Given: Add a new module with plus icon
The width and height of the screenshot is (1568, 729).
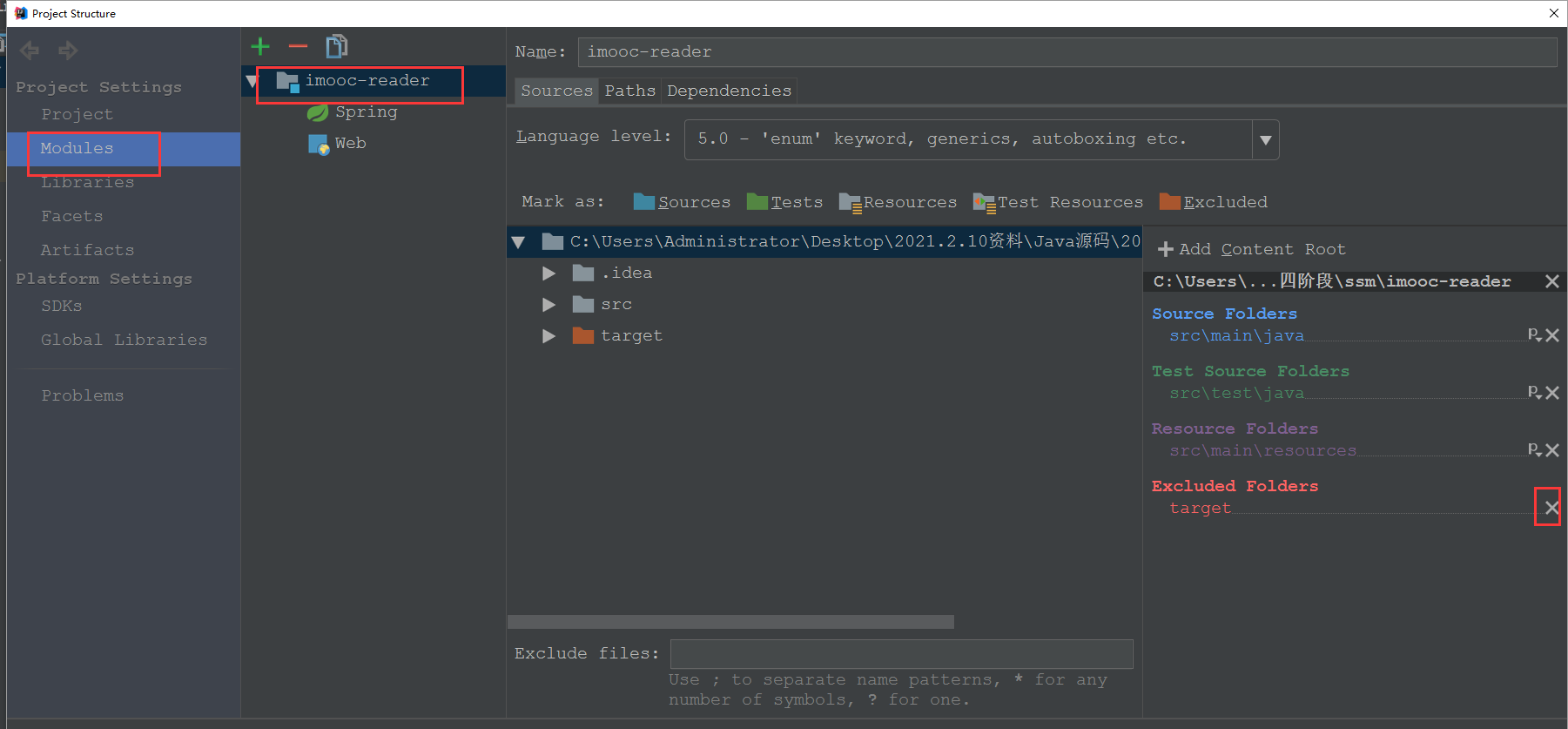Looking at the screenshot, I should click(260, 47).
